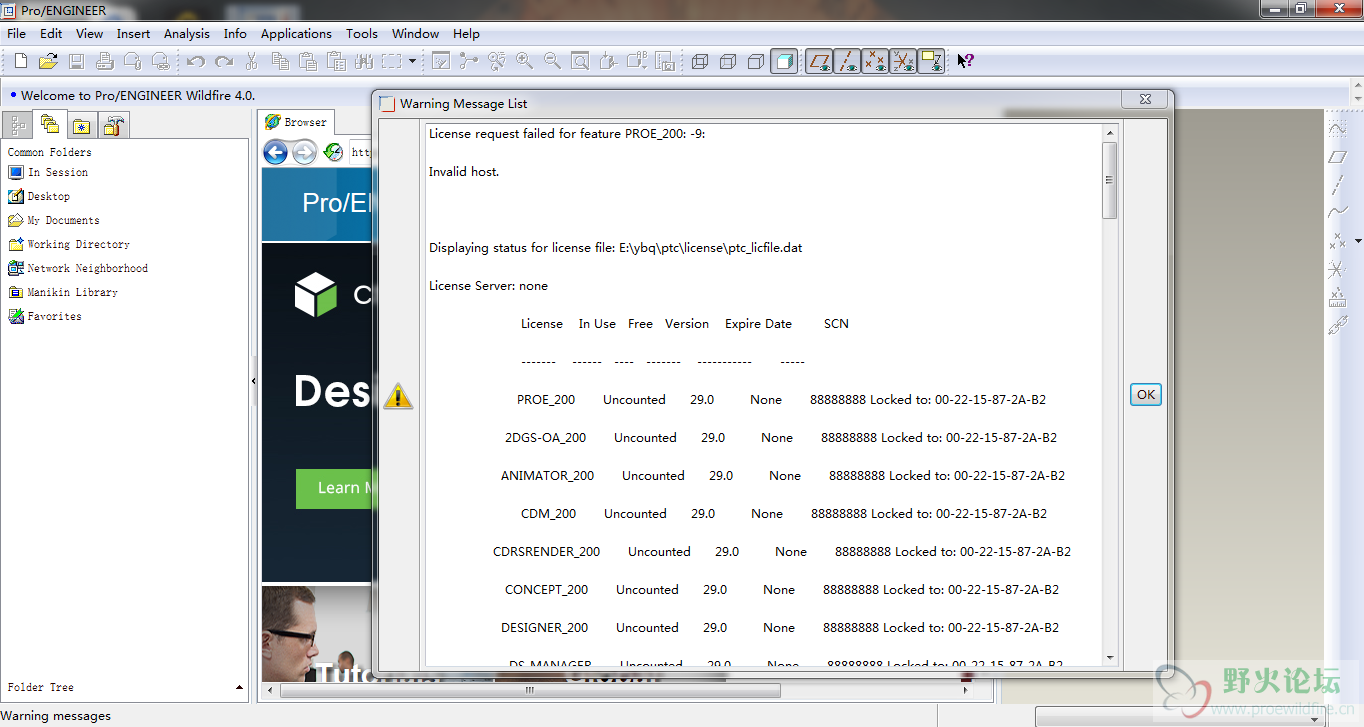This screenshot has width=1364, height=727.
Task: Click the browser Back arrow button
Action: (276, 152)
